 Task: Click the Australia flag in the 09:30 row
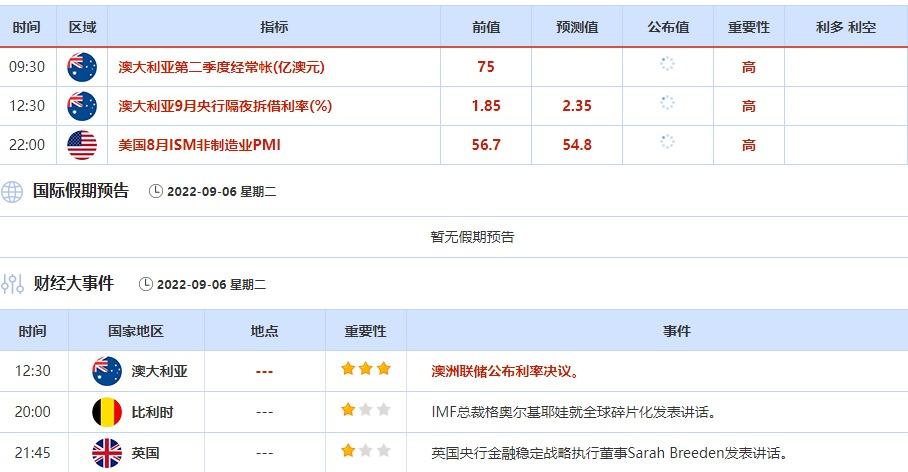(x=82, y=67)
